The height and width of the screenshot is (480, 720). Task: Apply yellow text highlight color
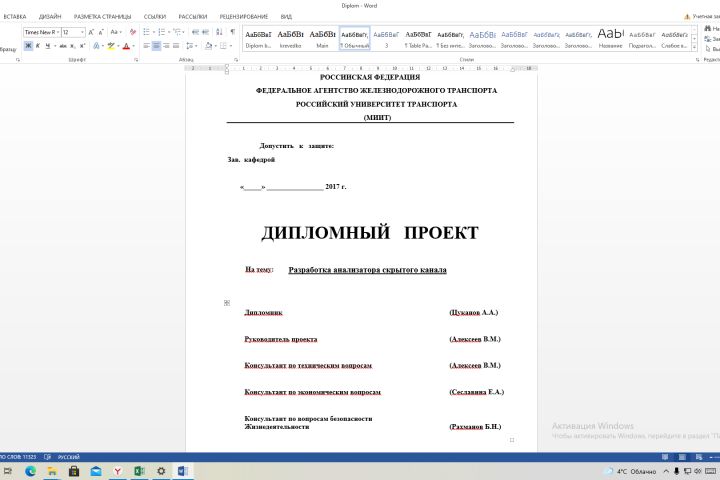111,45
